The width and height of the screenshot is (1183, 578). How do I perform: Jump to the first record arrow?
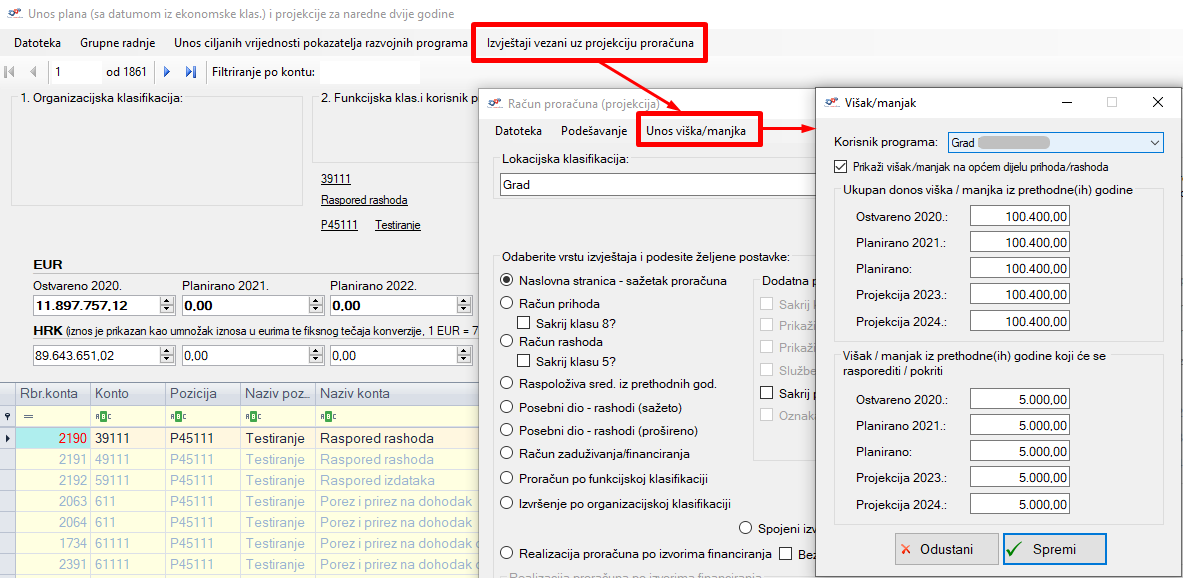[x=10, y=72]
